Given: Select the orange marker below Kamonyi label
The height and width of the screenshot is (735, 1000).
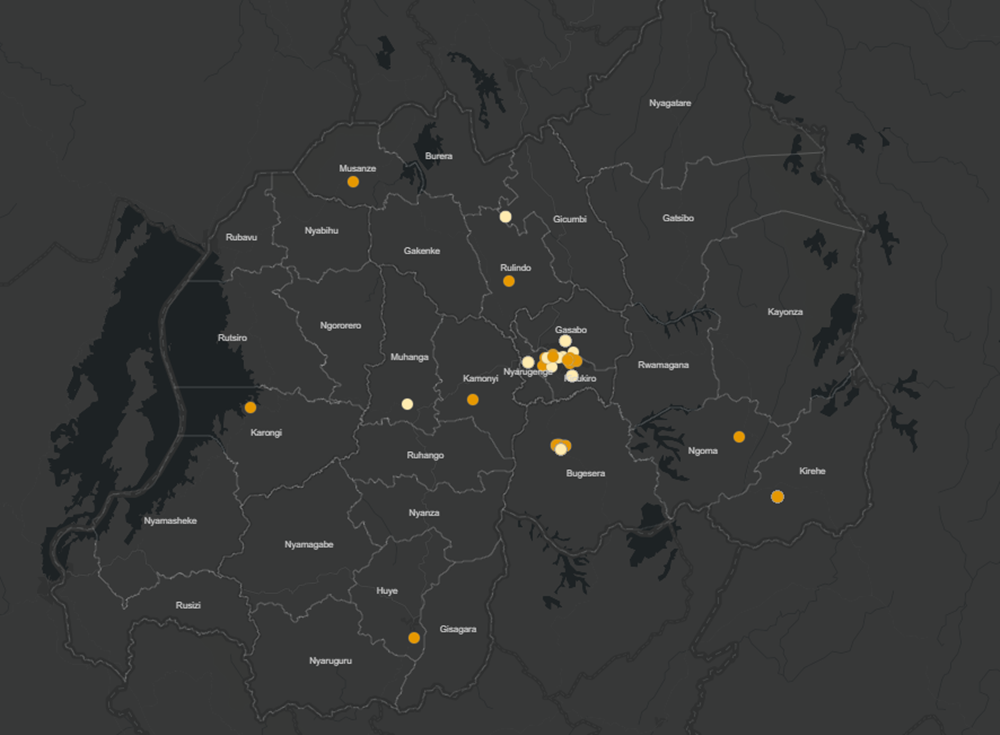Looking at the screenshot, I should pyautogui.click(x=473, y=399).
